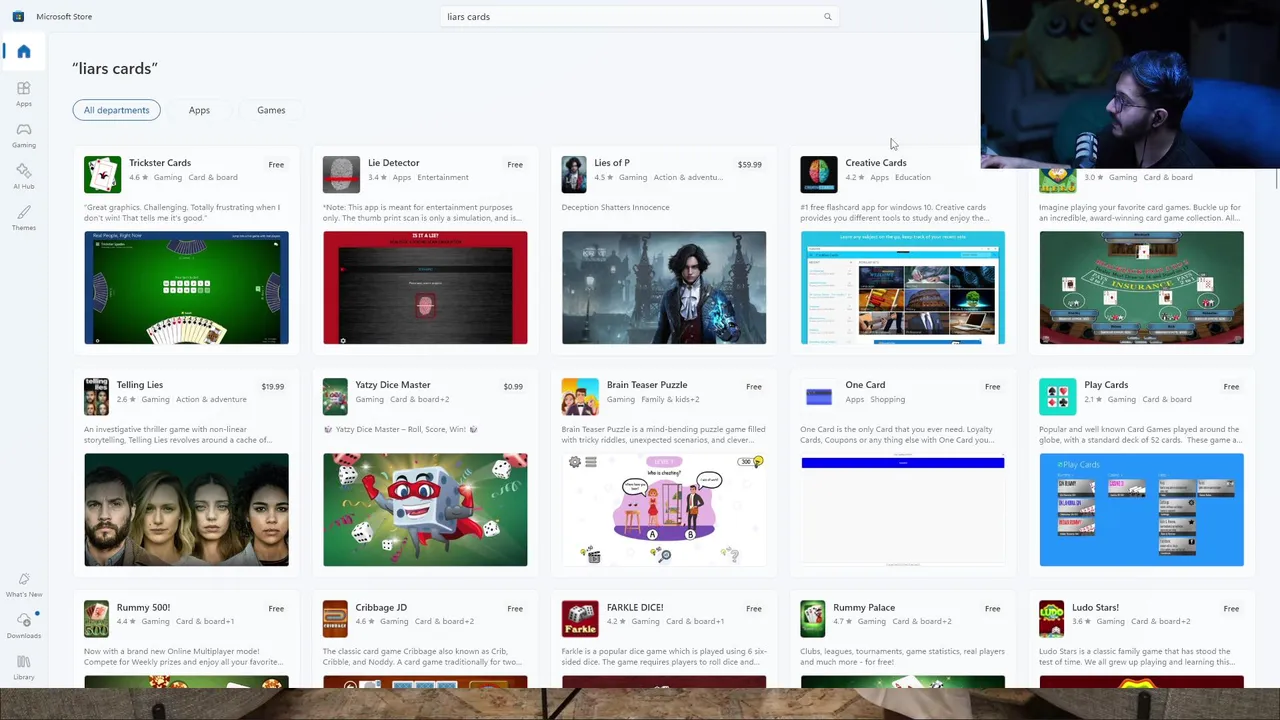Click the Play Cards app icon

[1058, 396]
